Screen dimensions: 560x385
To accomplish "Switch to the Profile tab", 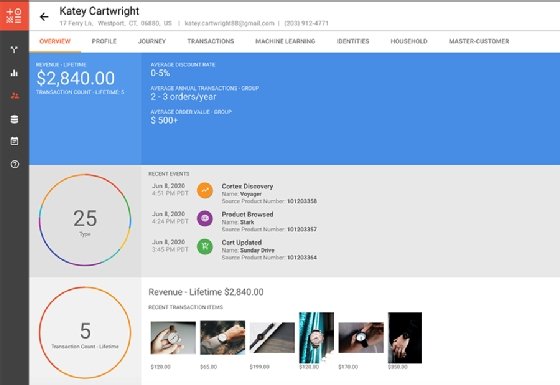I will 104,41.
